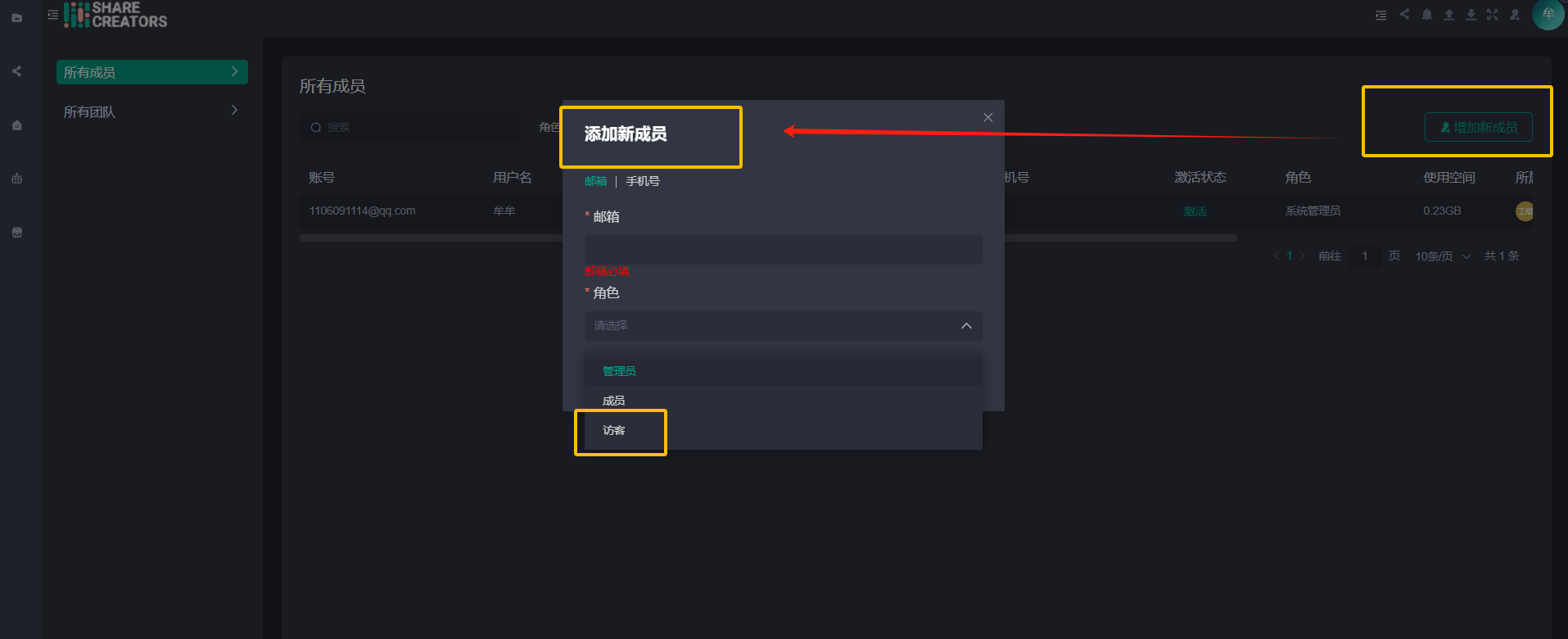Open the 角色 role selection dropdown
The height and width of the screenshot is (639, 1568).
pyautogui.click(x=783, y=326)
